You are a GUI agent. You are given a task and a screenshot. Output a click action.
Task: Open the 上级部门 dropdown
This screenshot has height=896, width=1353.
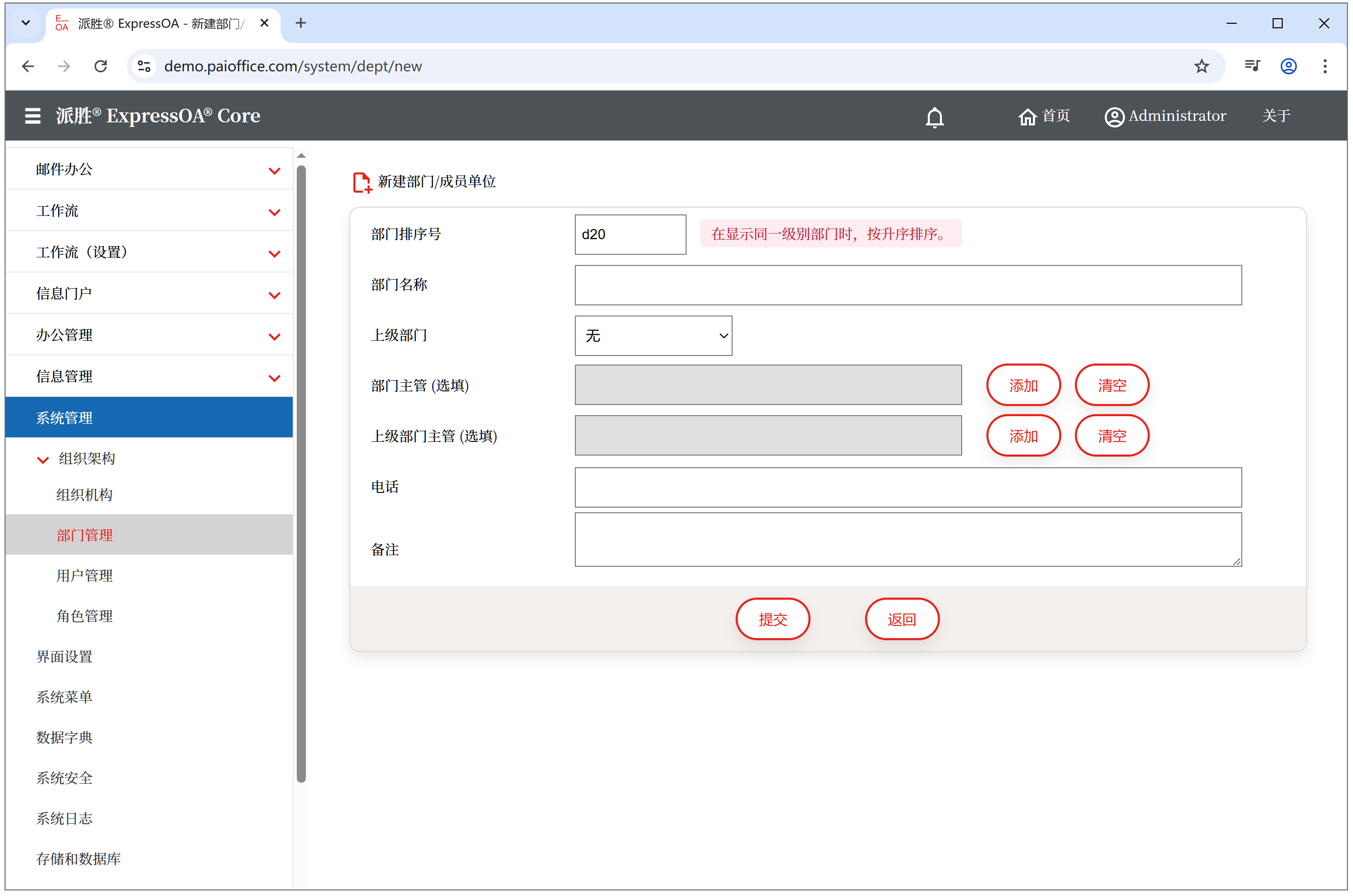point(653,335)
